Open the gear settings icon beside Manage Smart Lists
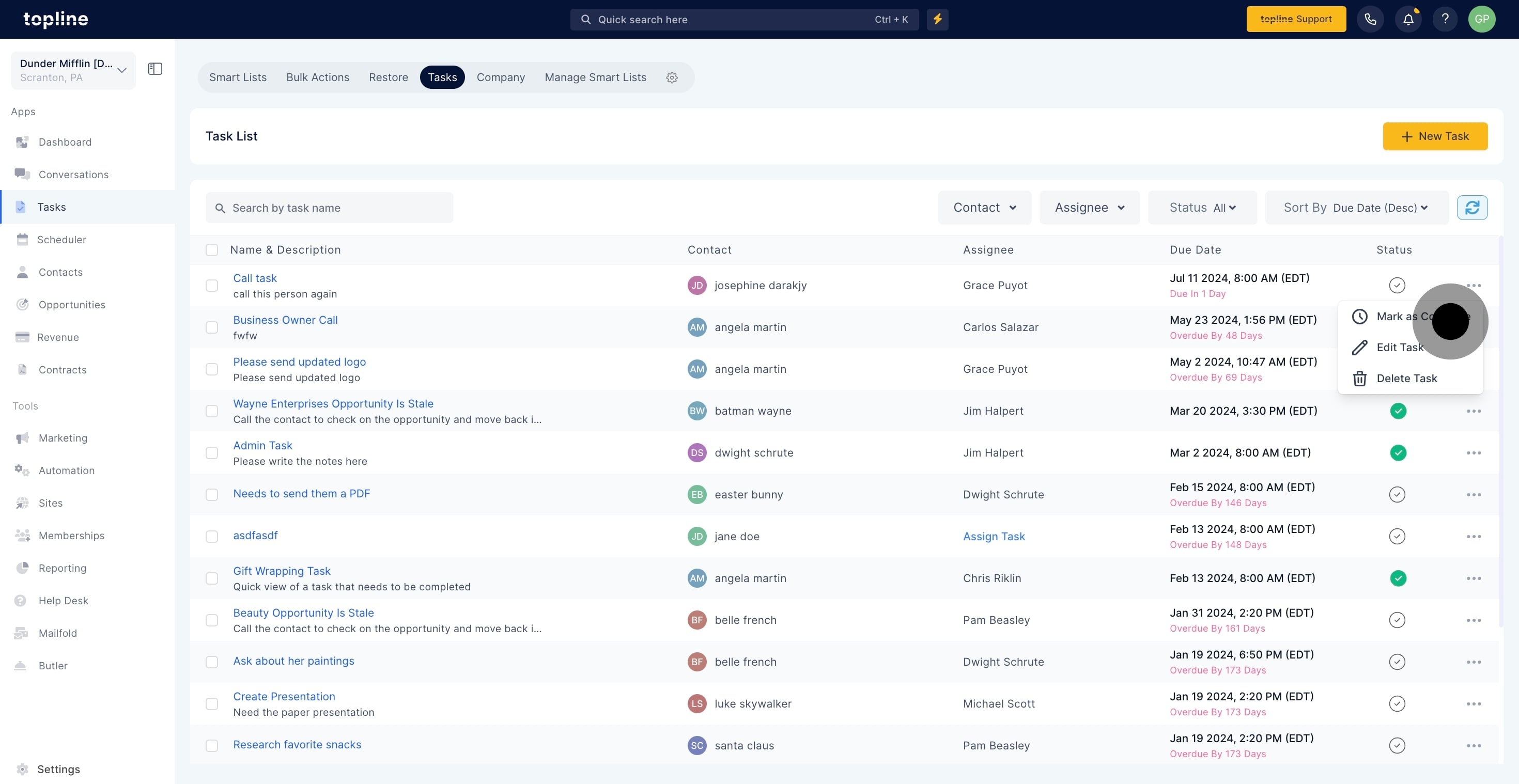Screen dimensions: 1519x784 click(x=672, y=78)
